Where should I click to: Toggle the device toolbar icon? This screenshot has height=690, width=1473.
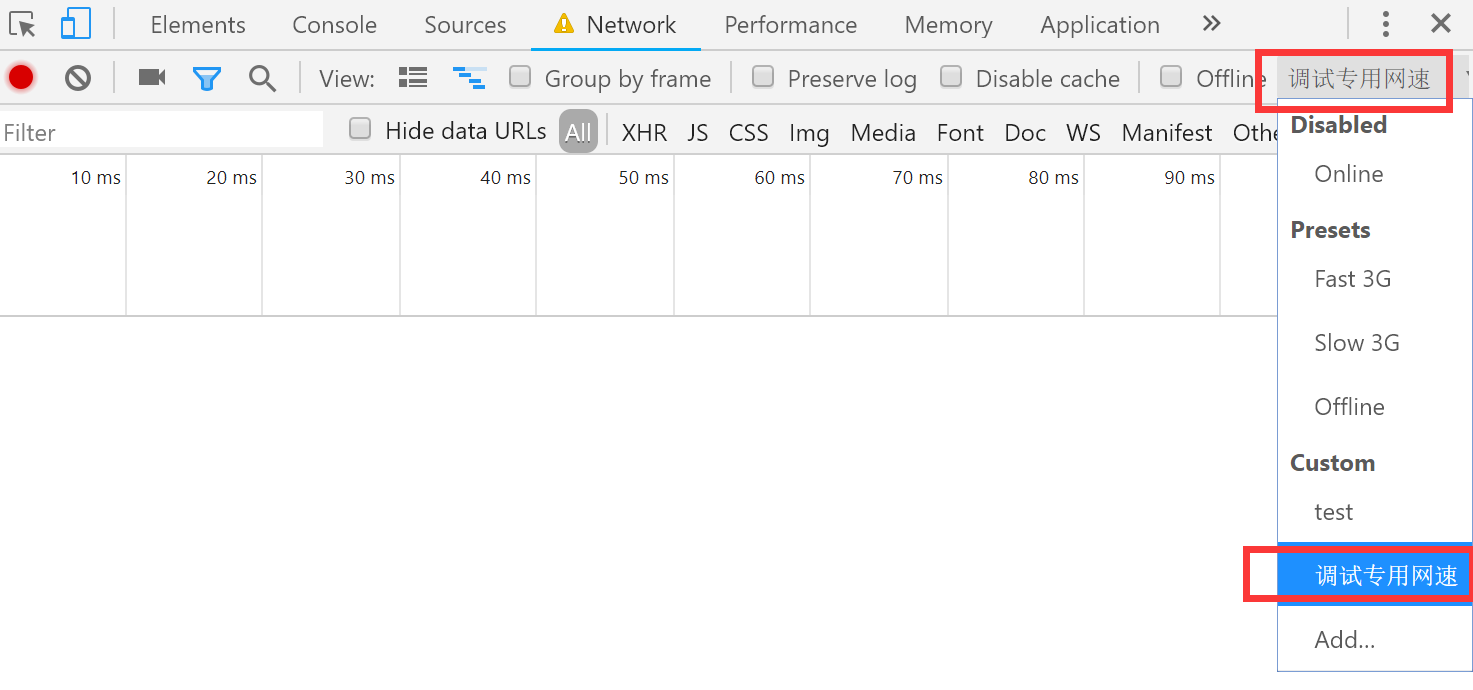tap(75, 23)
